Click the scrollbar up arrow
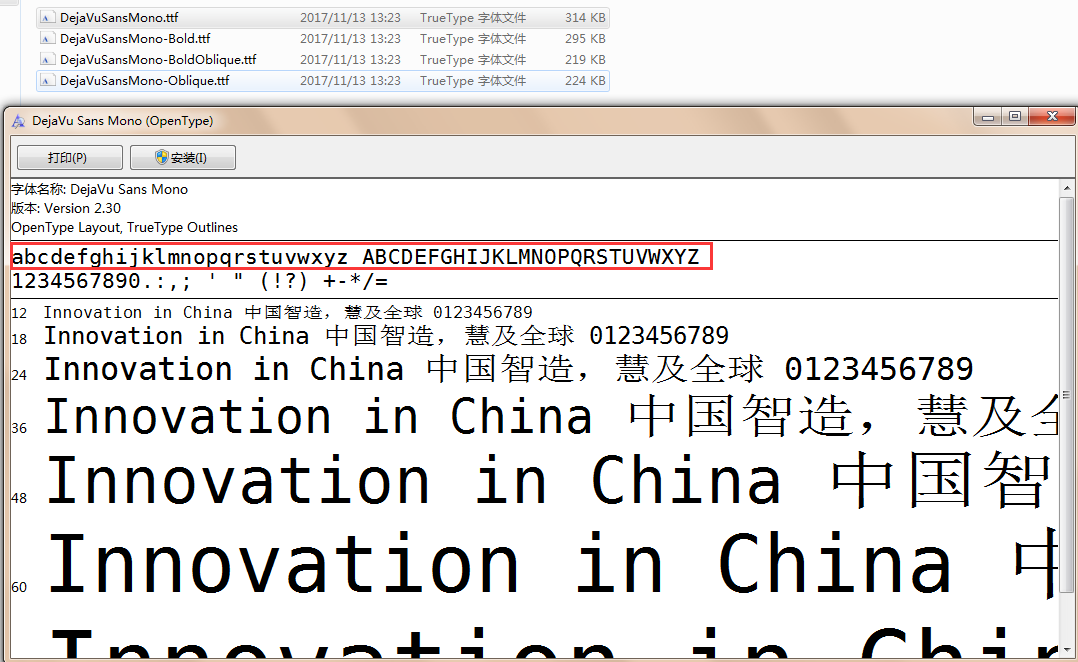 [1066, 188]
